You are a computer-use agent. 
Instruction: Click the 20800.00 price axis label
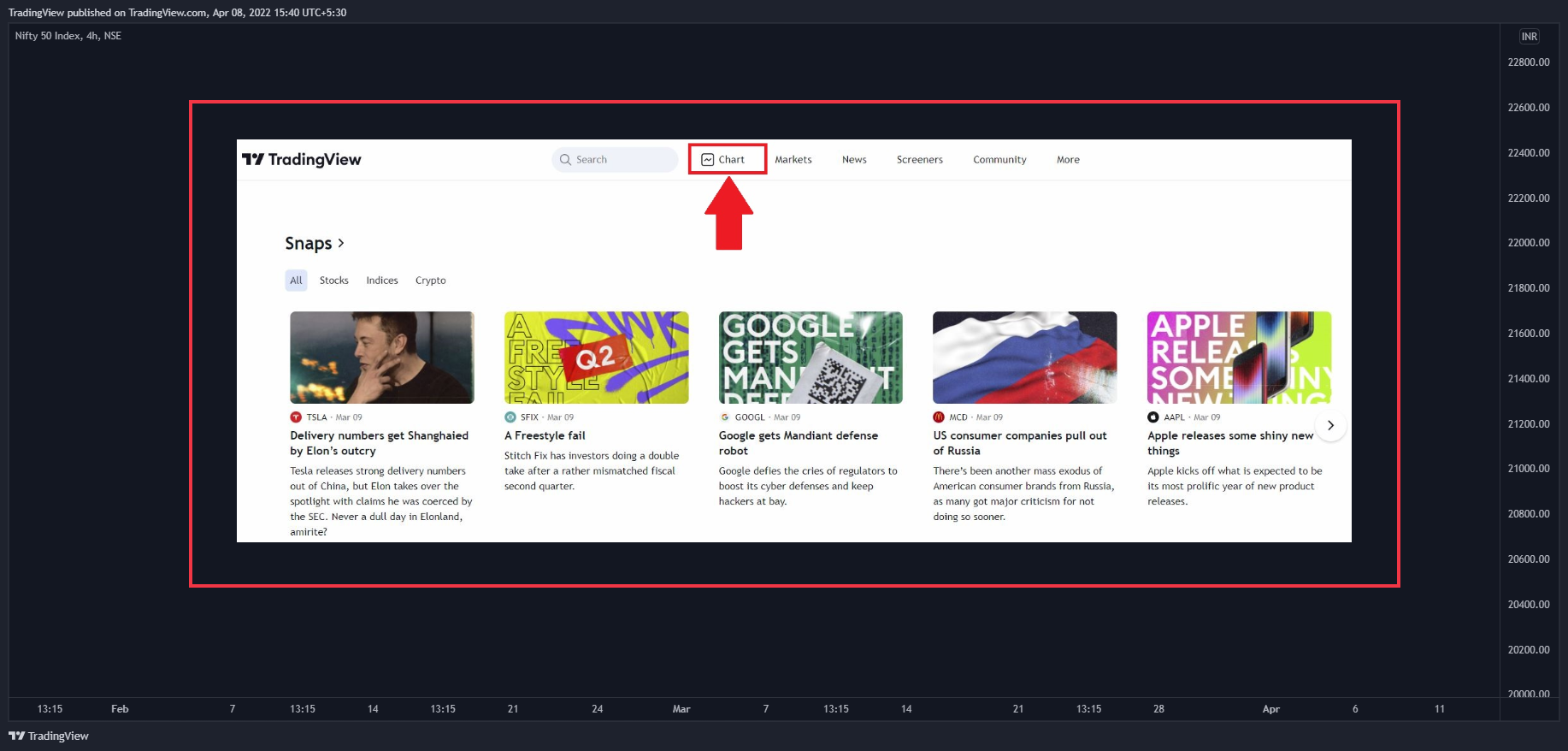(x=1529, y=514)
